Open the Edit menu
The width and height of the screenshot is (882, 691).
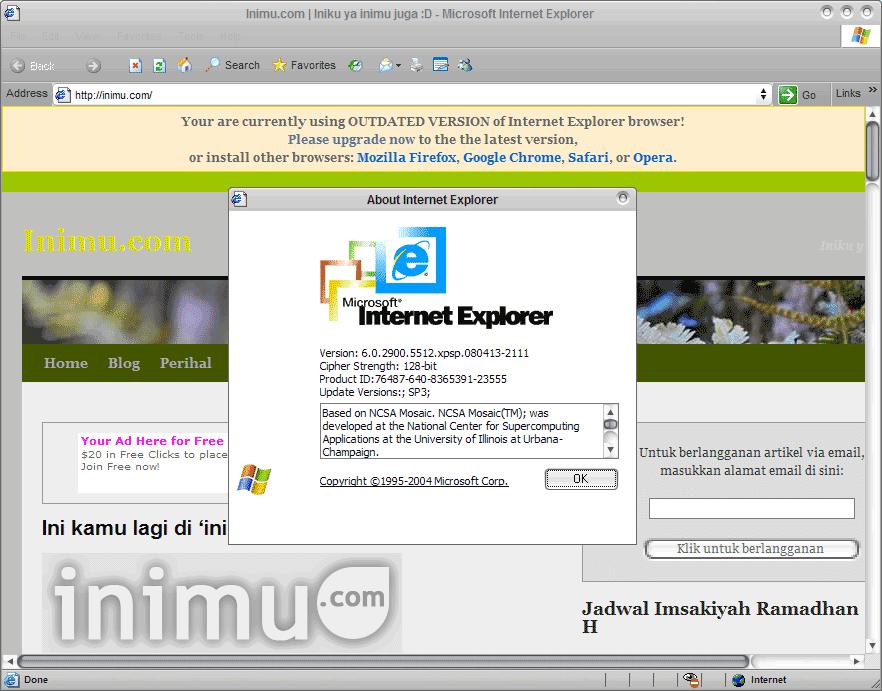50,36
